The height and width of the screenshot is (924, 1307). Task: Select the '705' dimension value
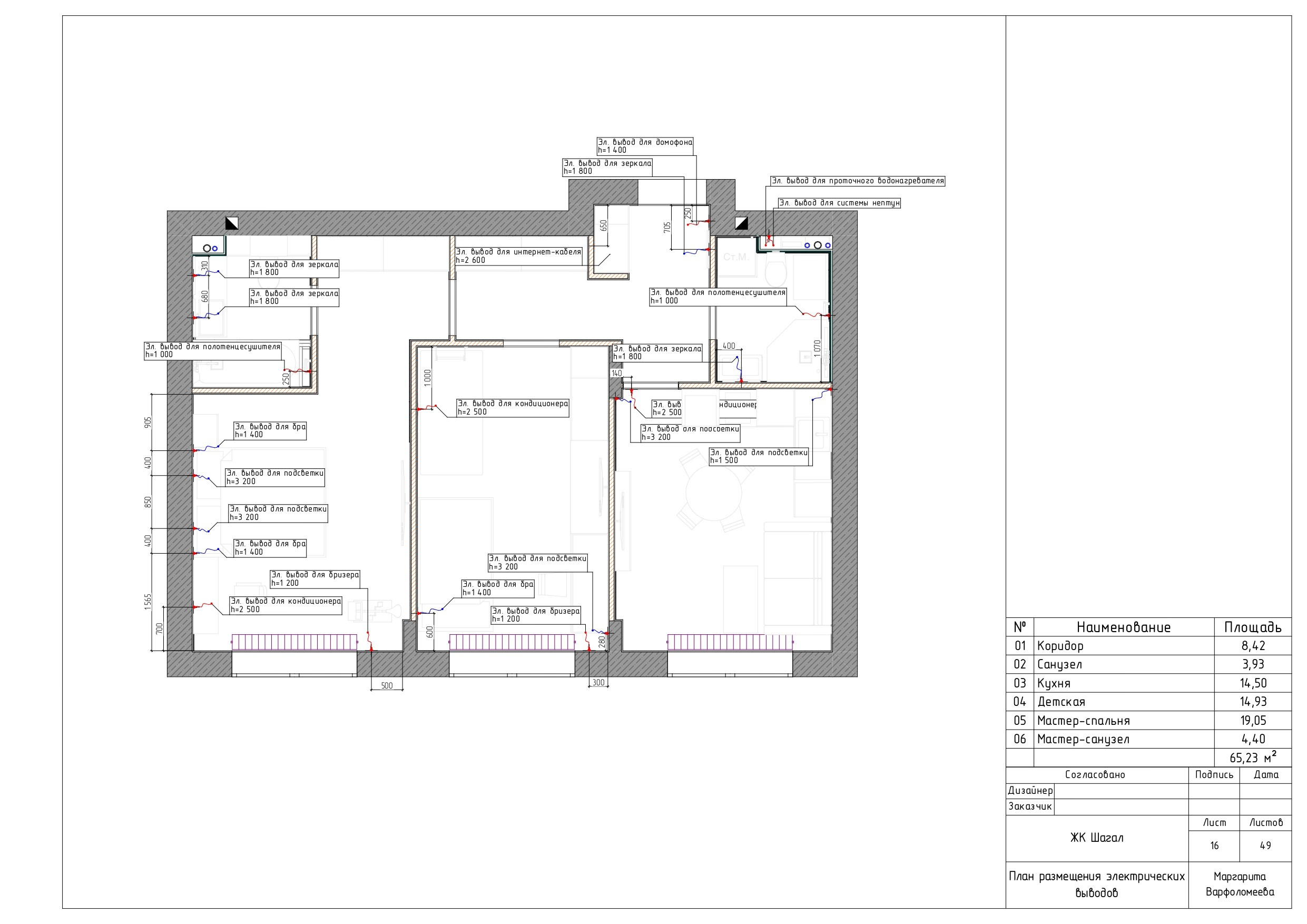(666, 227)
